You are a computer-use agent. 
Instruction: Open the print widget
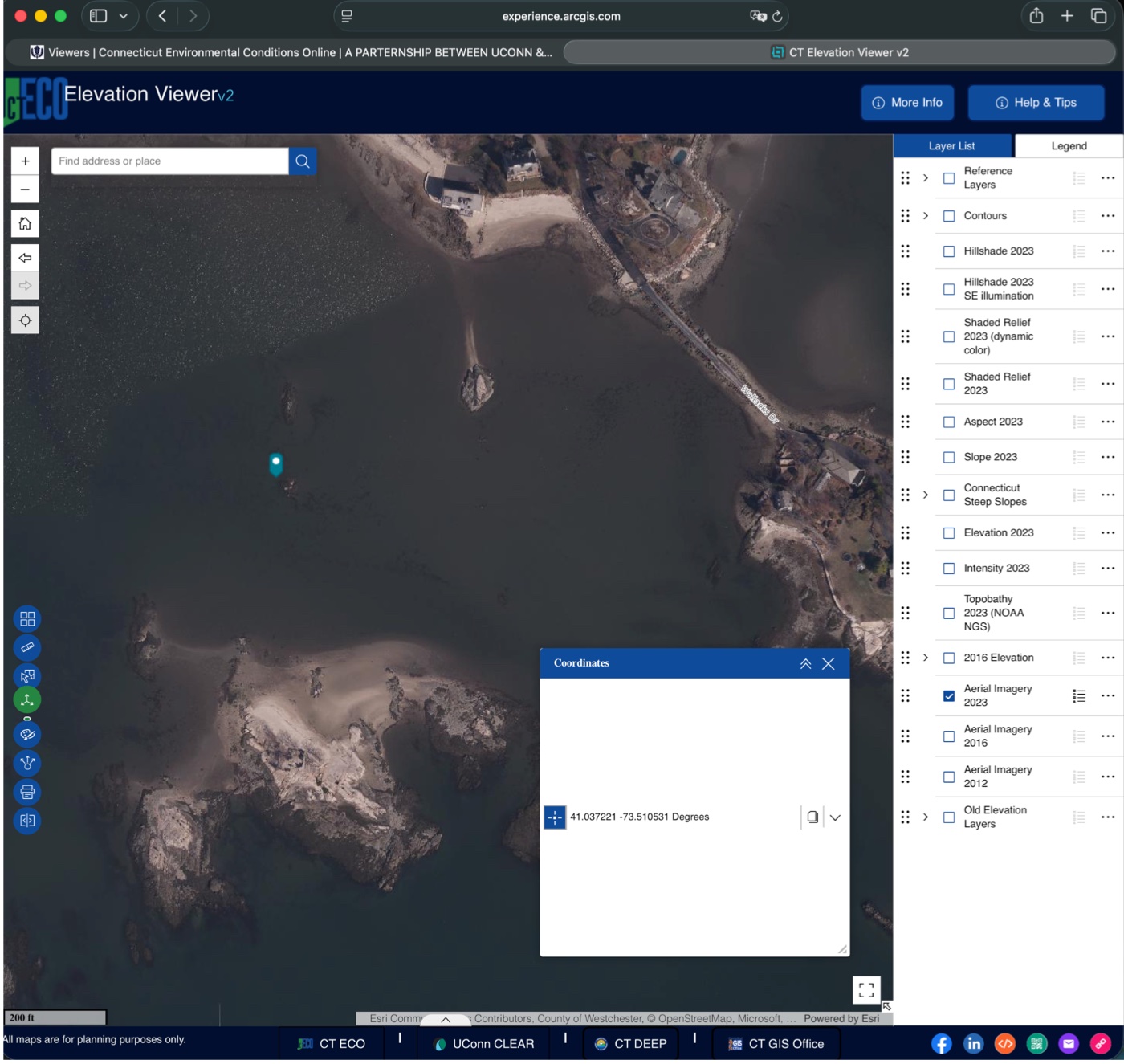[x=27, y=792]
